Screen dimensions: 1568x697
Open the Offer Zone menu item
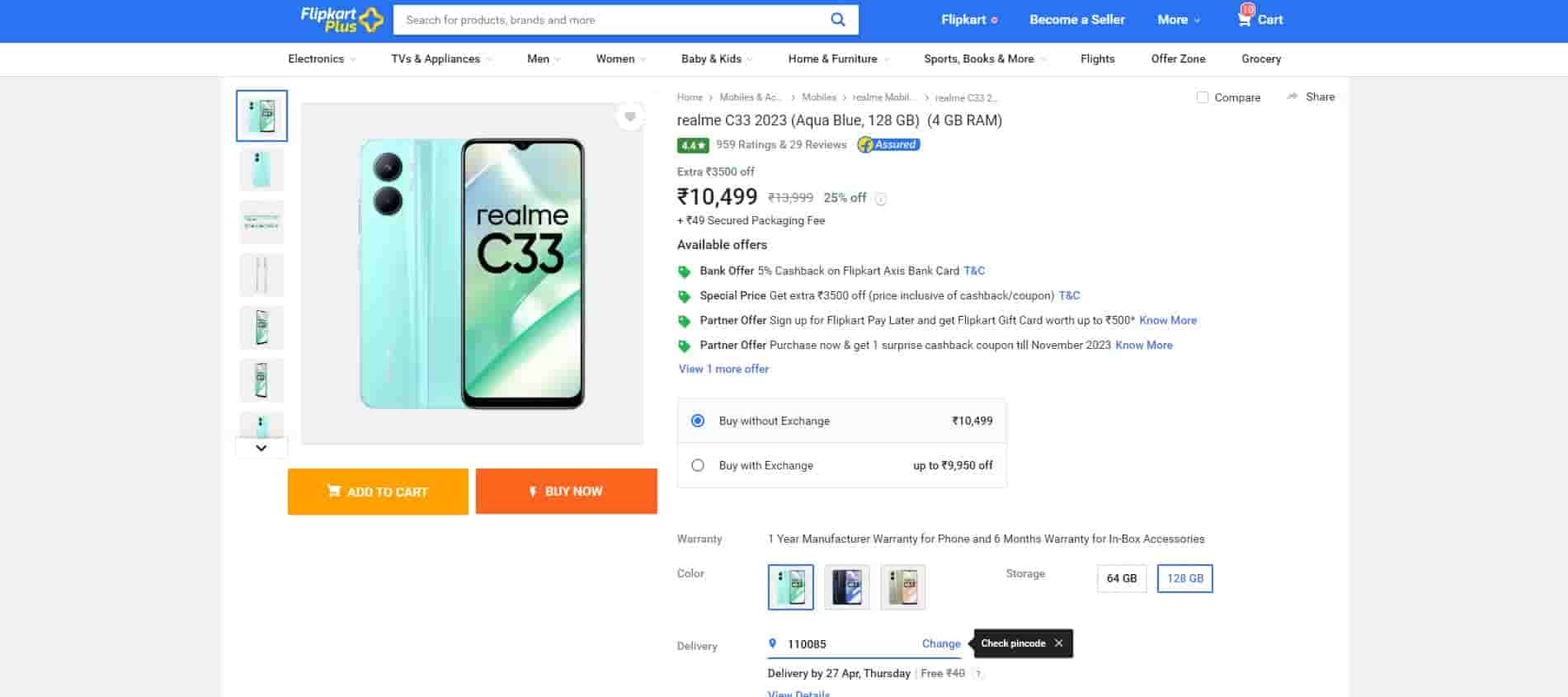click(x=1178, y=59)
